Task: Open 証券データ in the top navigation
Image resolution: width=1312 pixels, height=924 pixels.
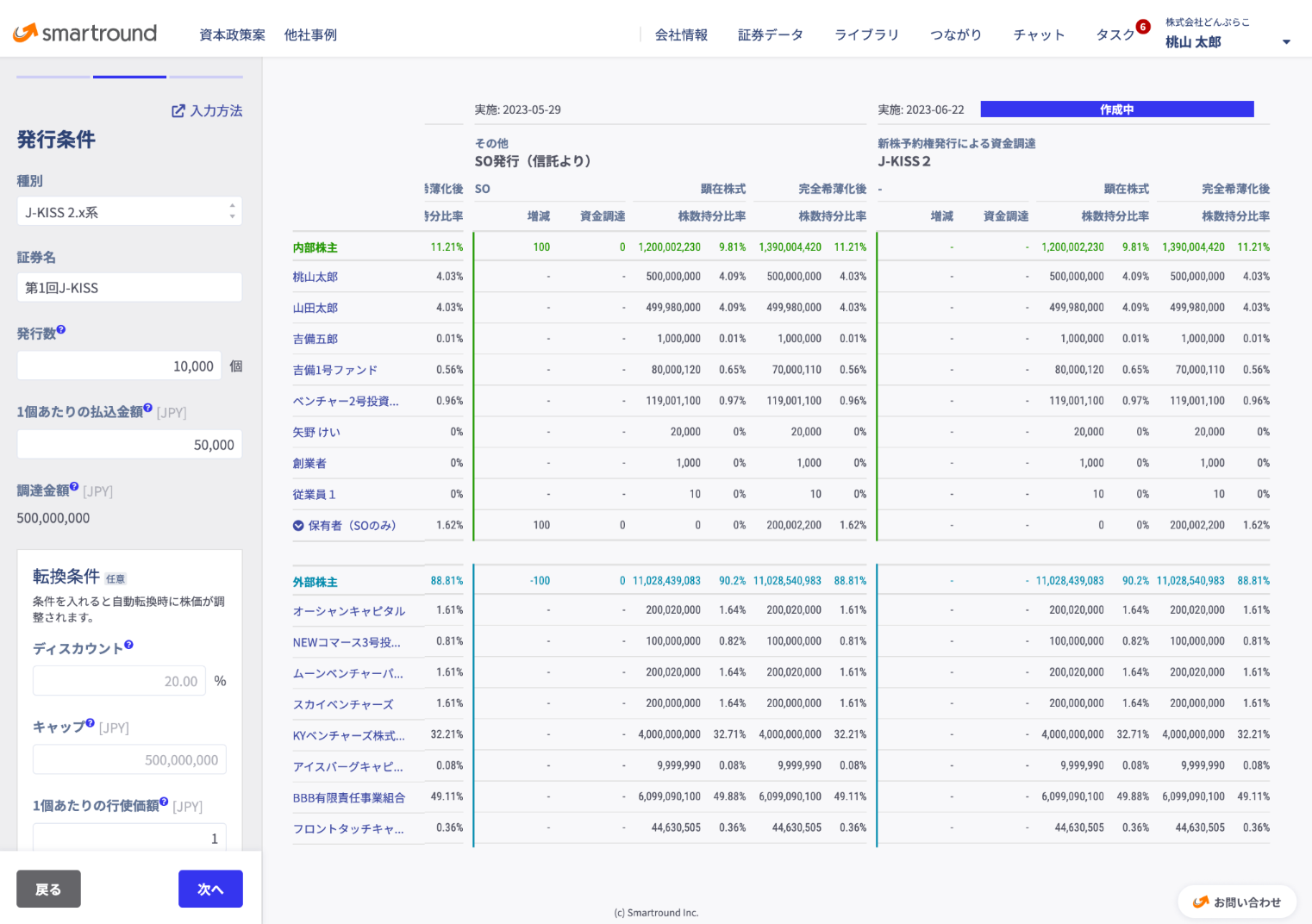Action: [771, 35]
